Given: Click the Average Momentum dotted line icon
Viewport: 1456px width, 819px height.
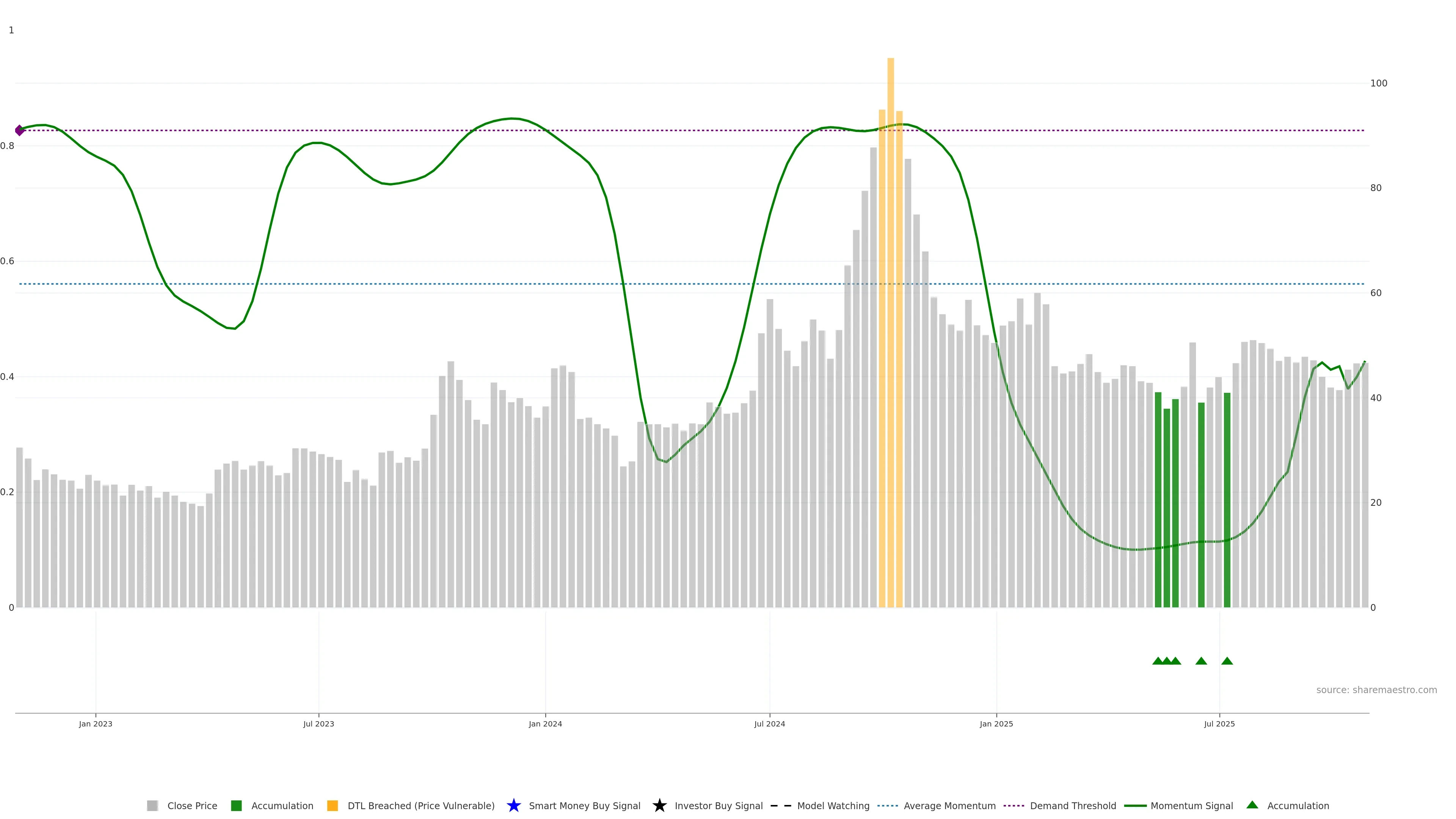Looking at the screenshot, I should [887, 805].
